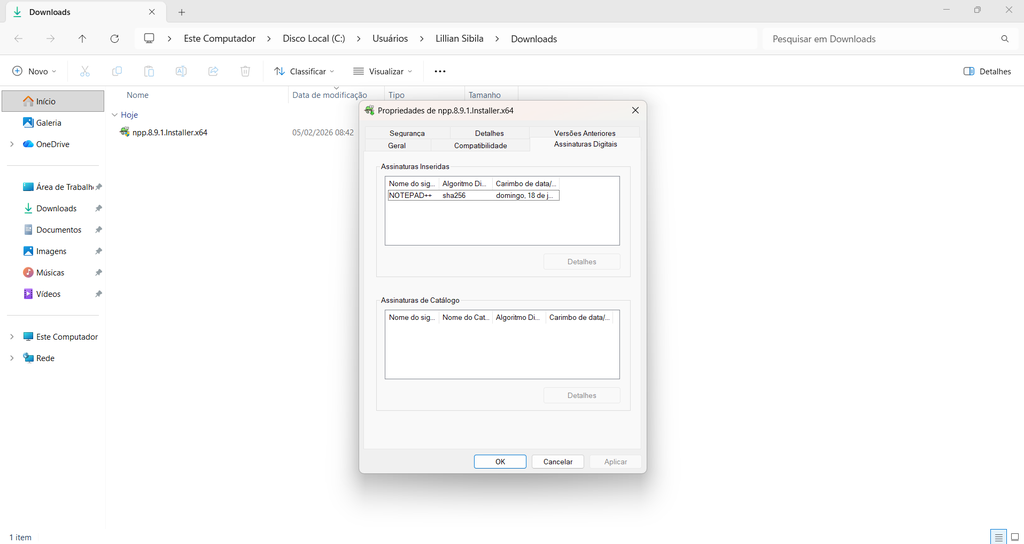Switch to the Geral tab
This screenshot has width=1024, height=544.
pyautogui.click(x=397, y=146)
